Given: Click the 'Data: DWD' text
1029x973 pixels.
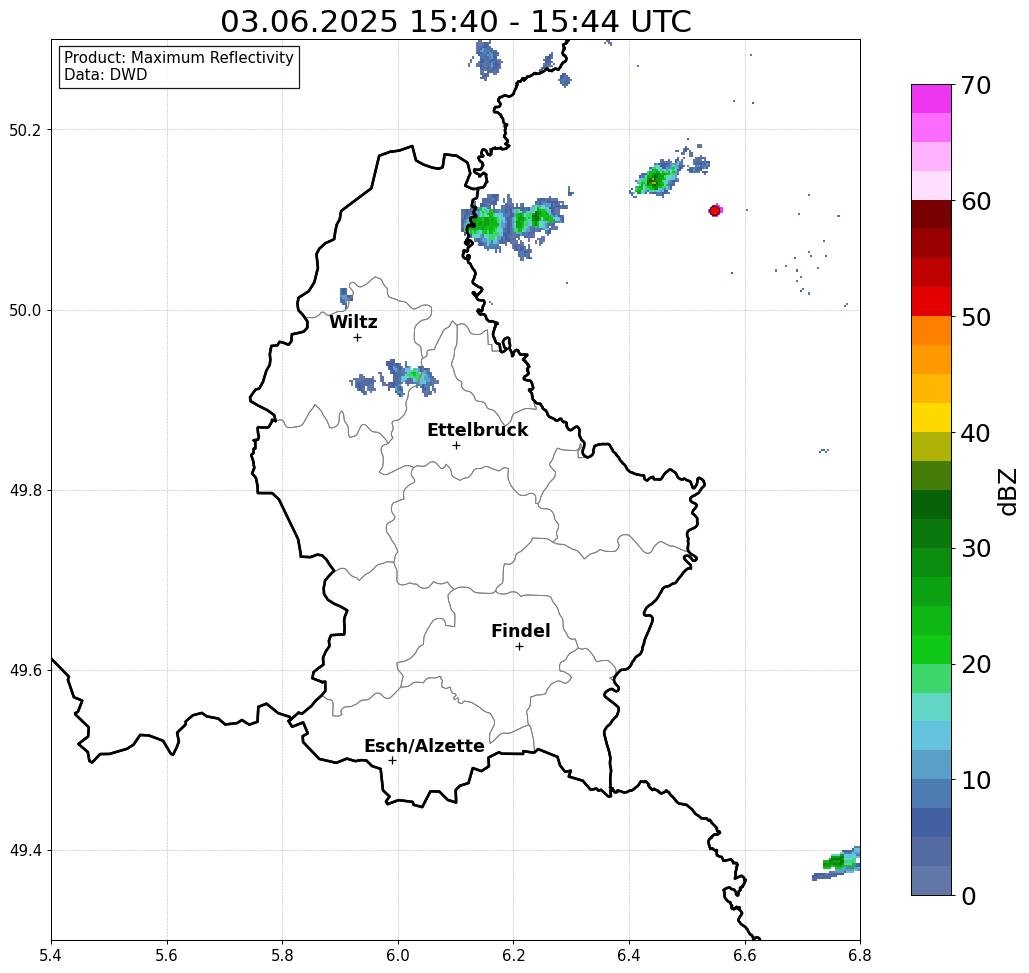Looking at the screenshot, I should point(106,75).
